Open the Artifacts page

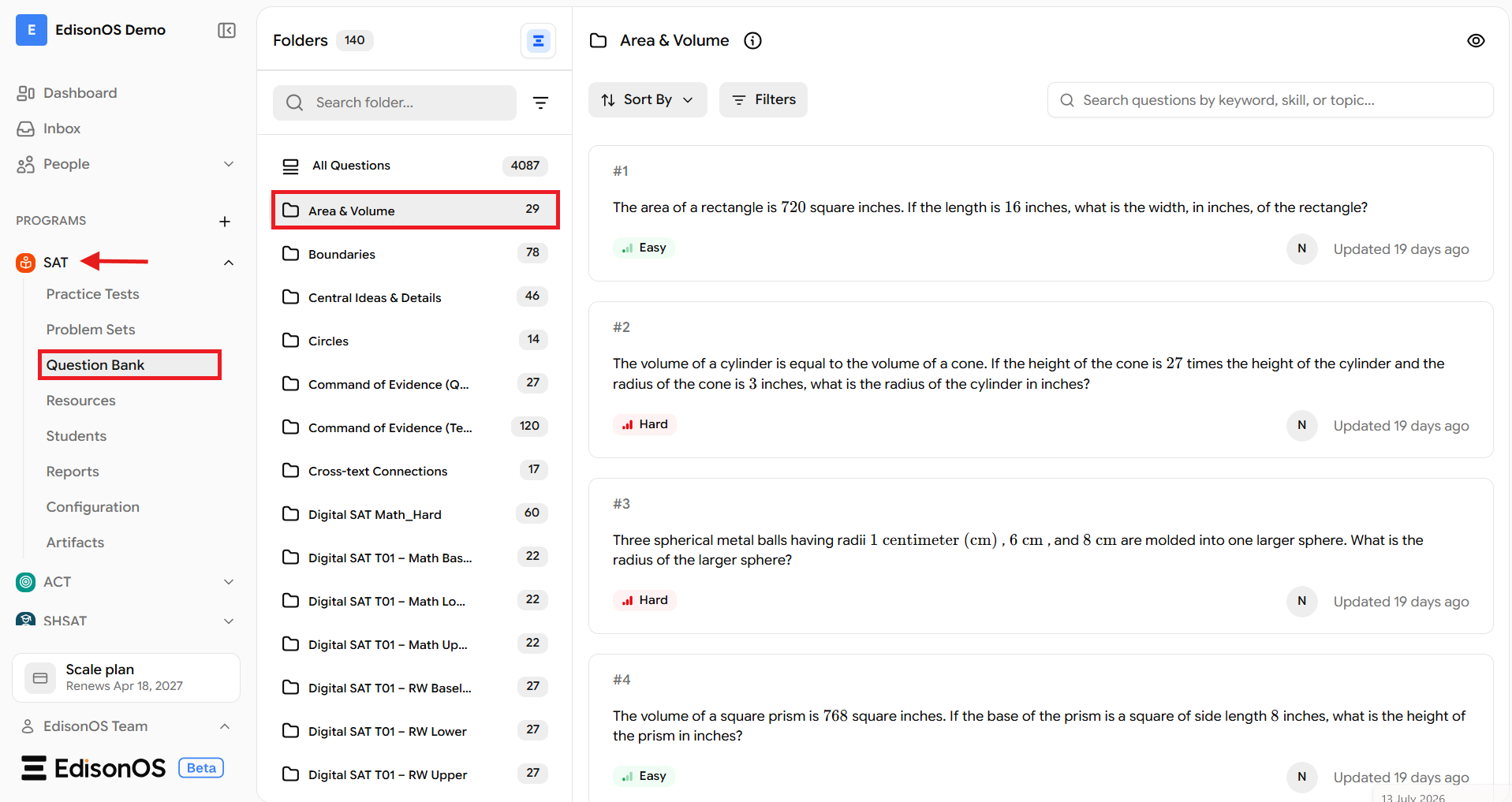click(x=75, y=543)
